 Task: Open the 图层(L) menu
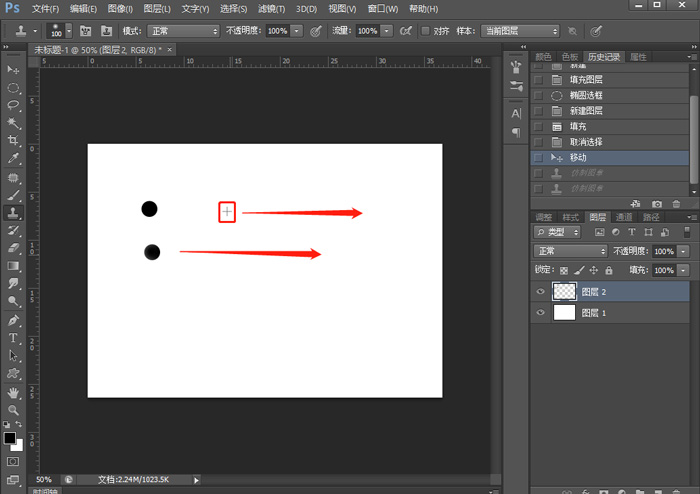tap(157, 9)
